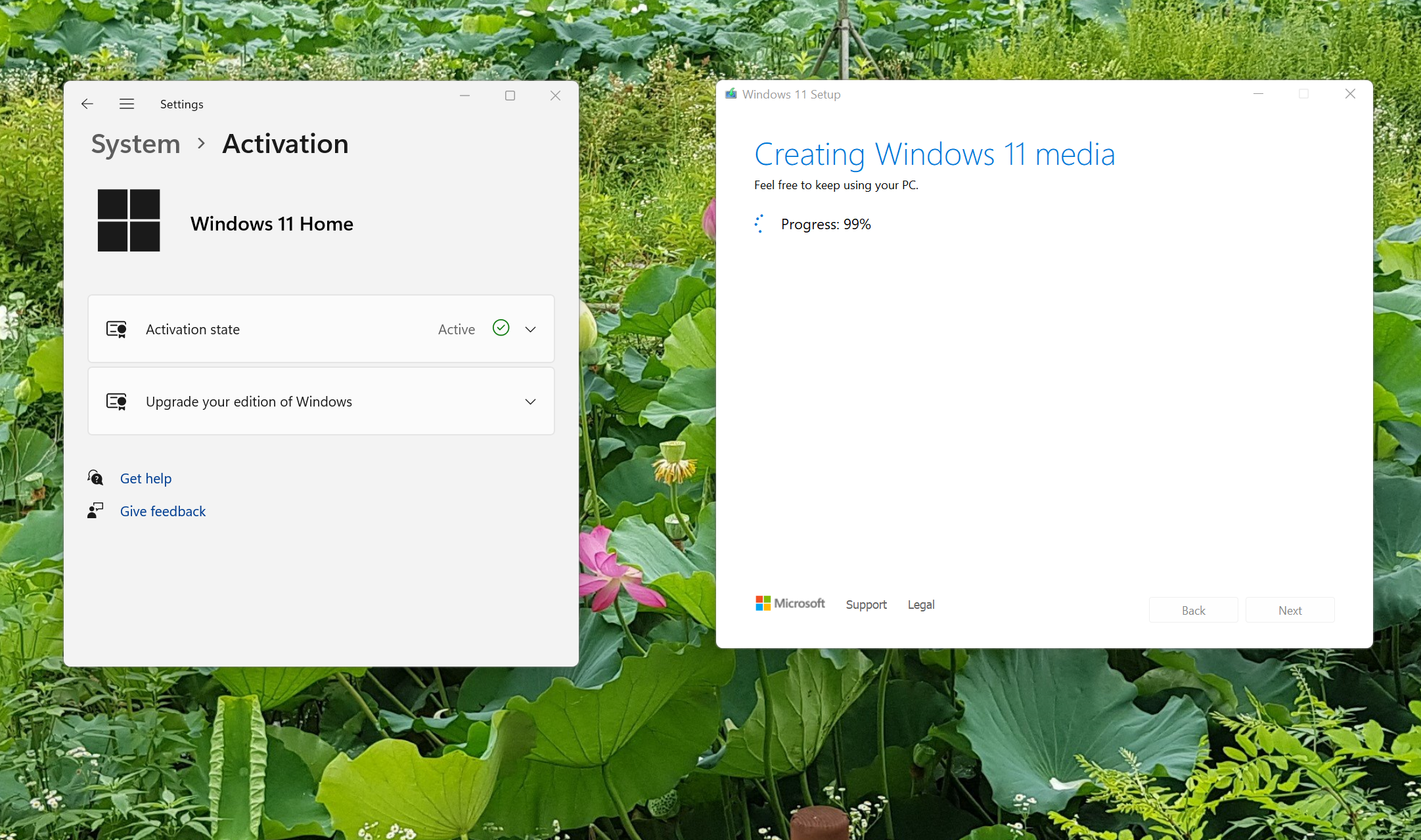Image resolution: width=1421 pixels, height=840 pixels.
Task: Close the Windows 11 Setup window
Action: [x=1350, y=94]
